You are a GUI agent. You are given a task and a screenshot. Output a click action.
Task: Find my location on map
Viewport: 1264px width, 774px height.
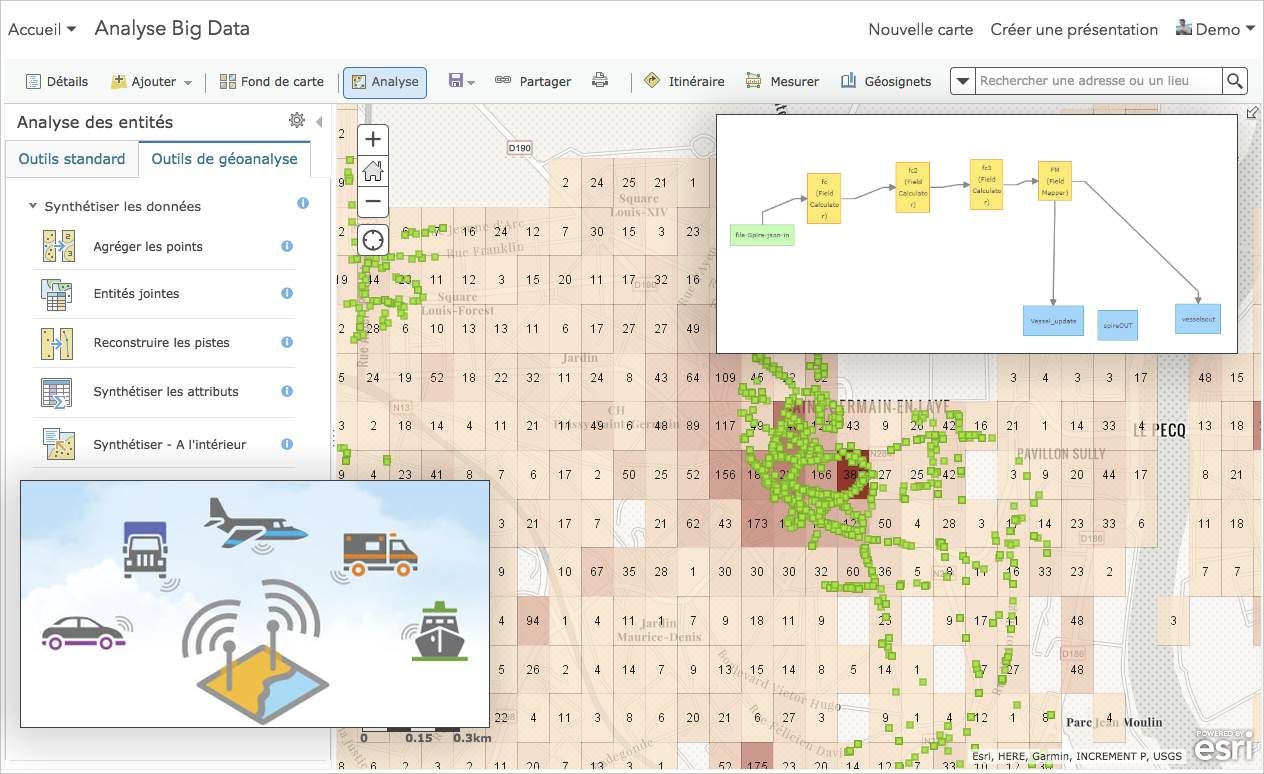[373, 240]
